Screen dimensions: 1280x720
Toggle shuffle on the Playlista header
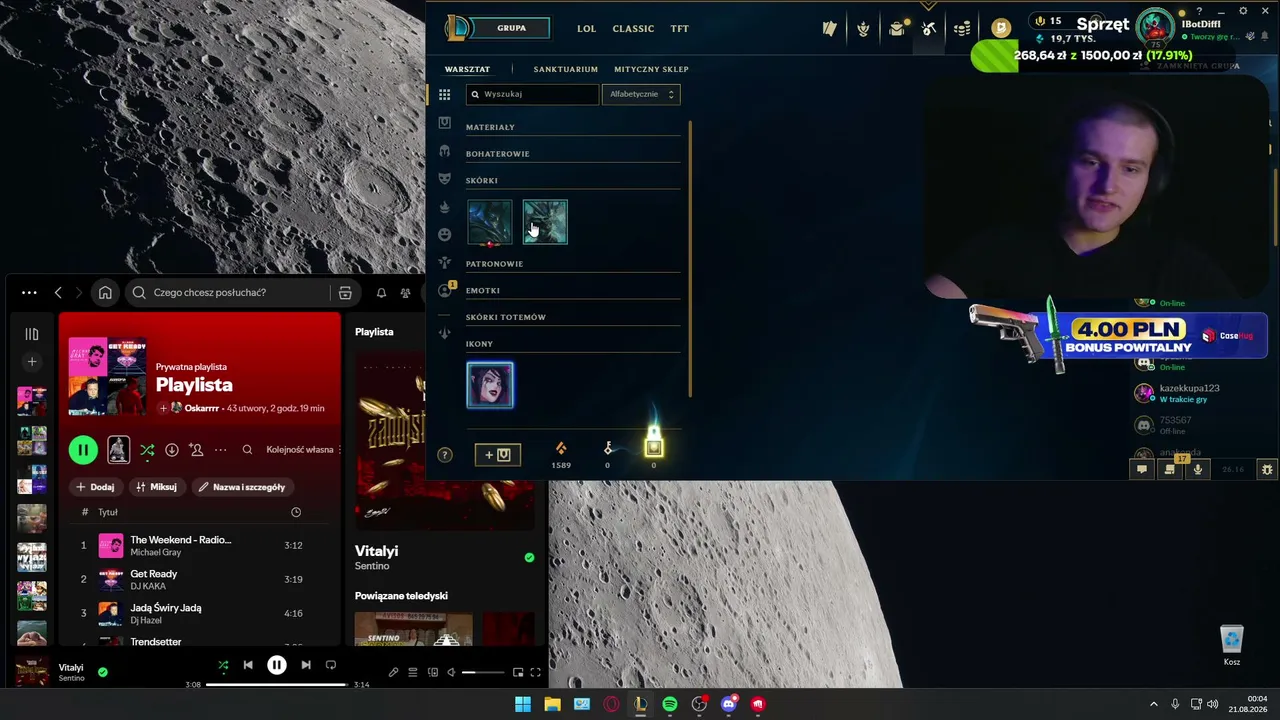(147, 450)
